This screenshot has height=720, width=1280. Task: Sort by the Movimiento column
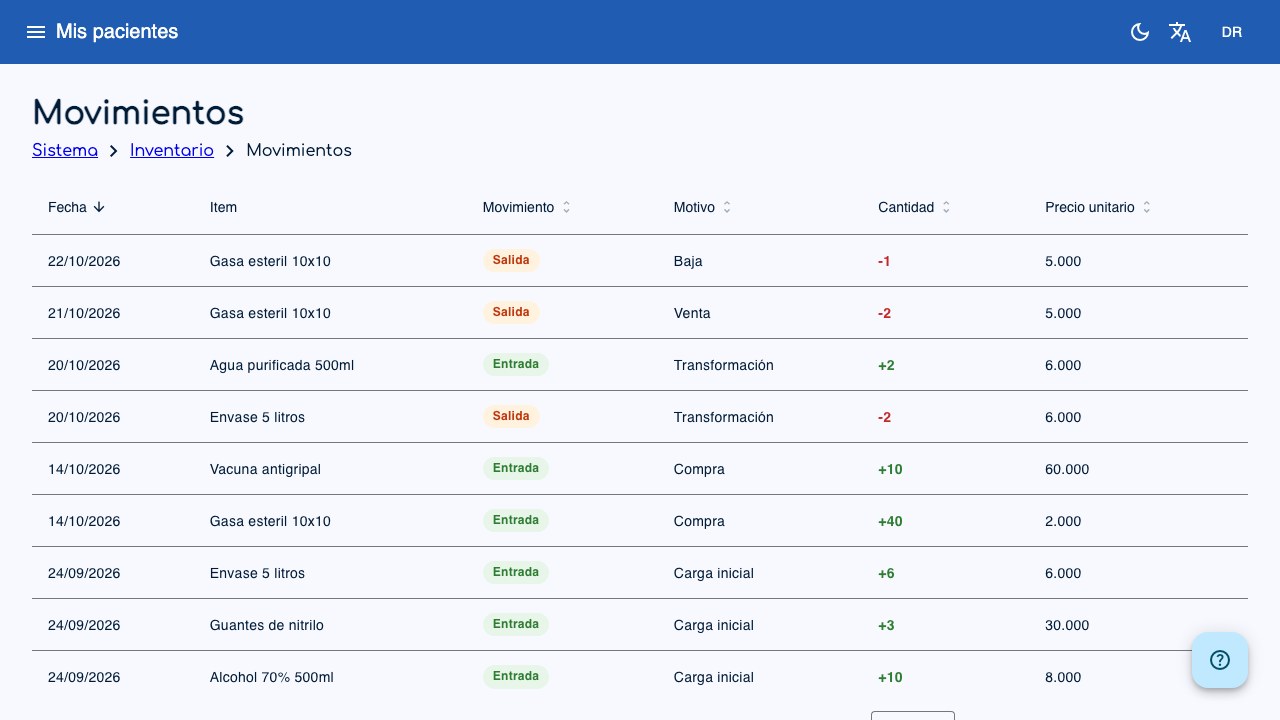pos(527,207)
